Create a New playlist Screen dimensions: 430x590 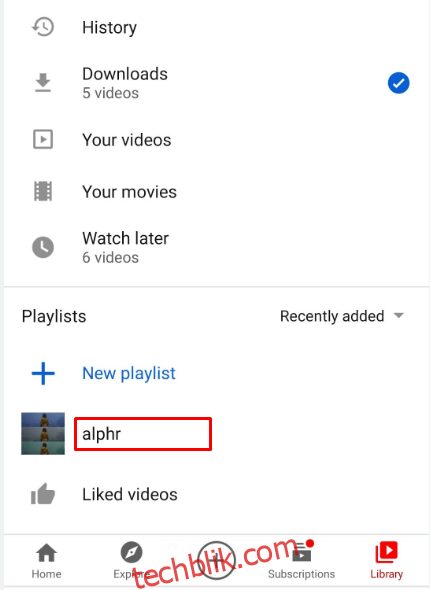(129, 373)
